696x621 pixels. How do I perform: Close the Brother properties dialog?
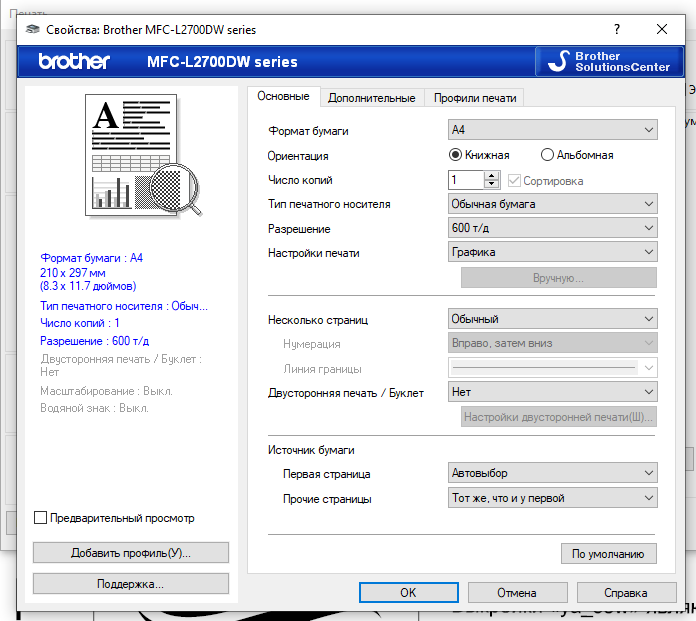tap(661, 29)
